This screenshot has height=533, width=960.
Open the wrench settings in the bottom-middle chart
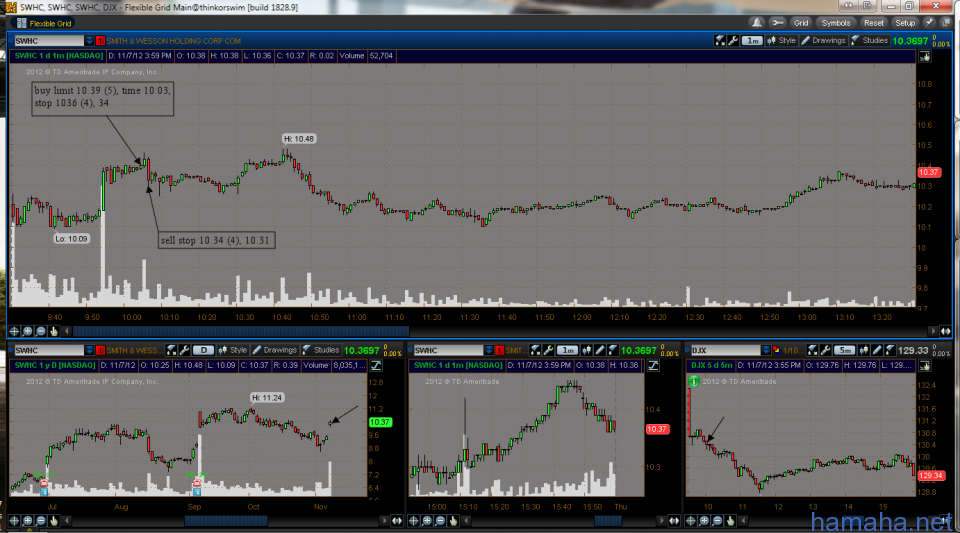pos(549,350)
